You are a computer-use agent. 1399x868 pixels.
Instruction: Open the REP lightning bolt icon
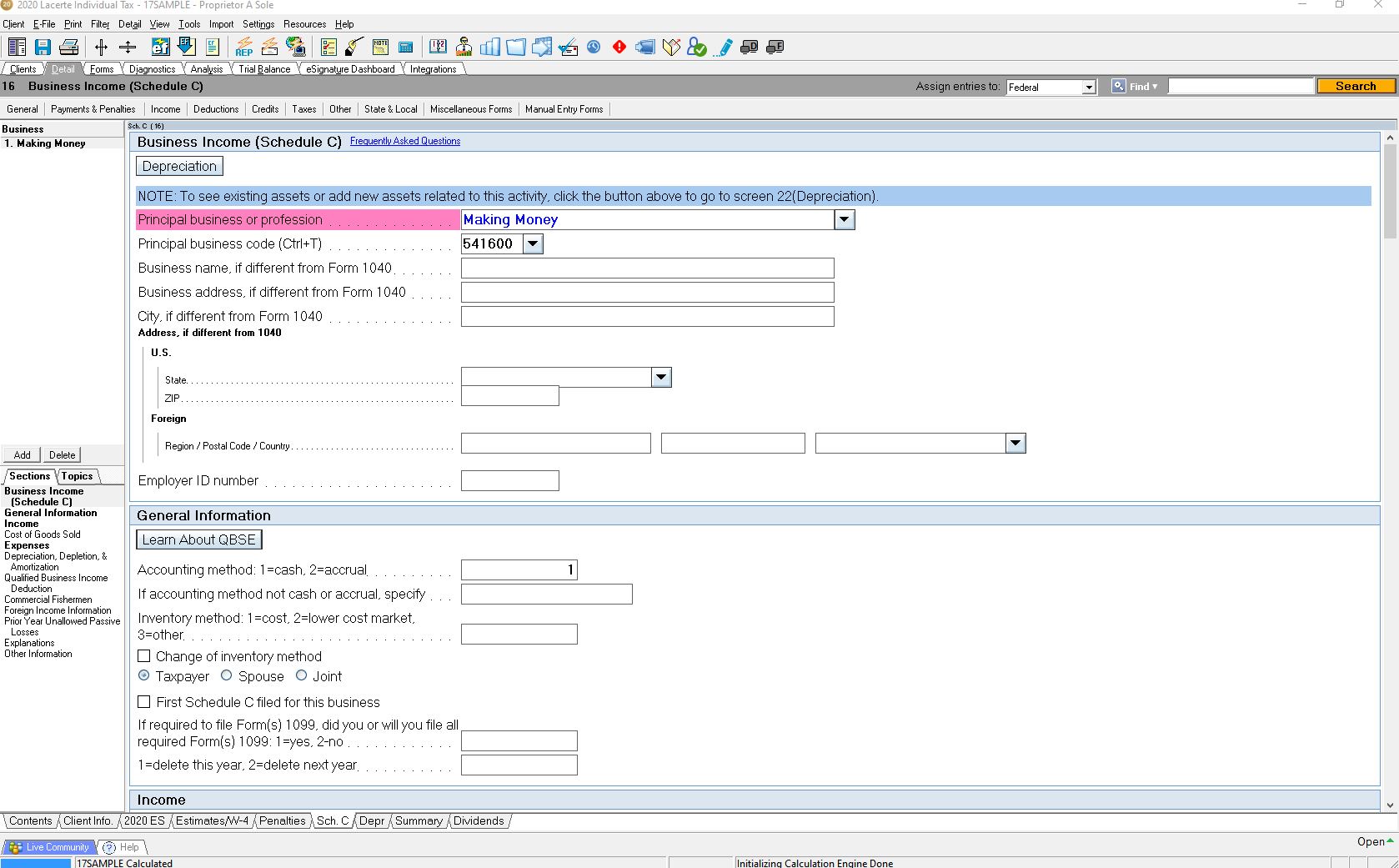click(x=243, y=48)
